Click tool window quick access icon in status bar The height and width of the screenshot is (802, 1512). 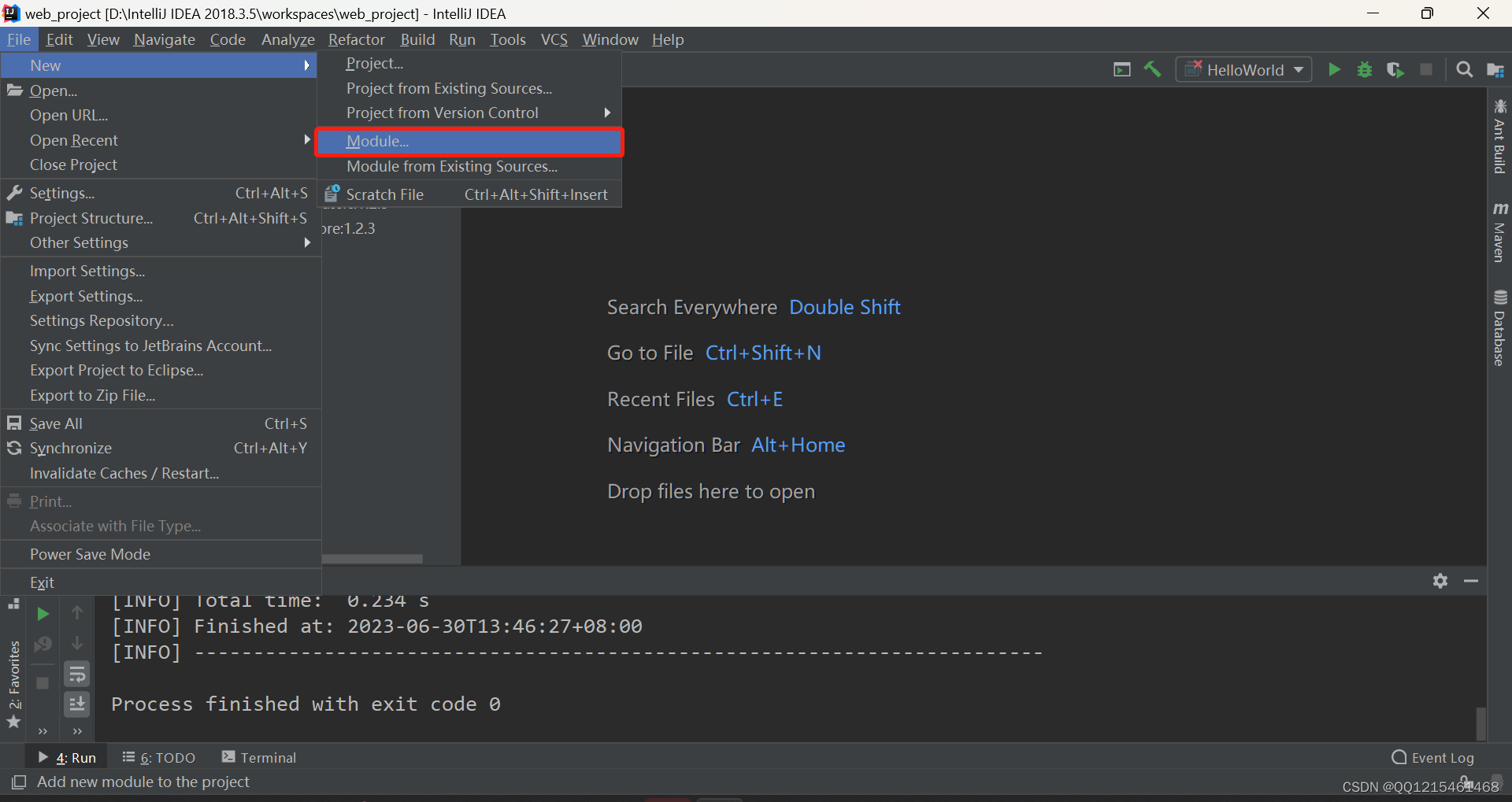pyautogui.click(x=19, y=782)
